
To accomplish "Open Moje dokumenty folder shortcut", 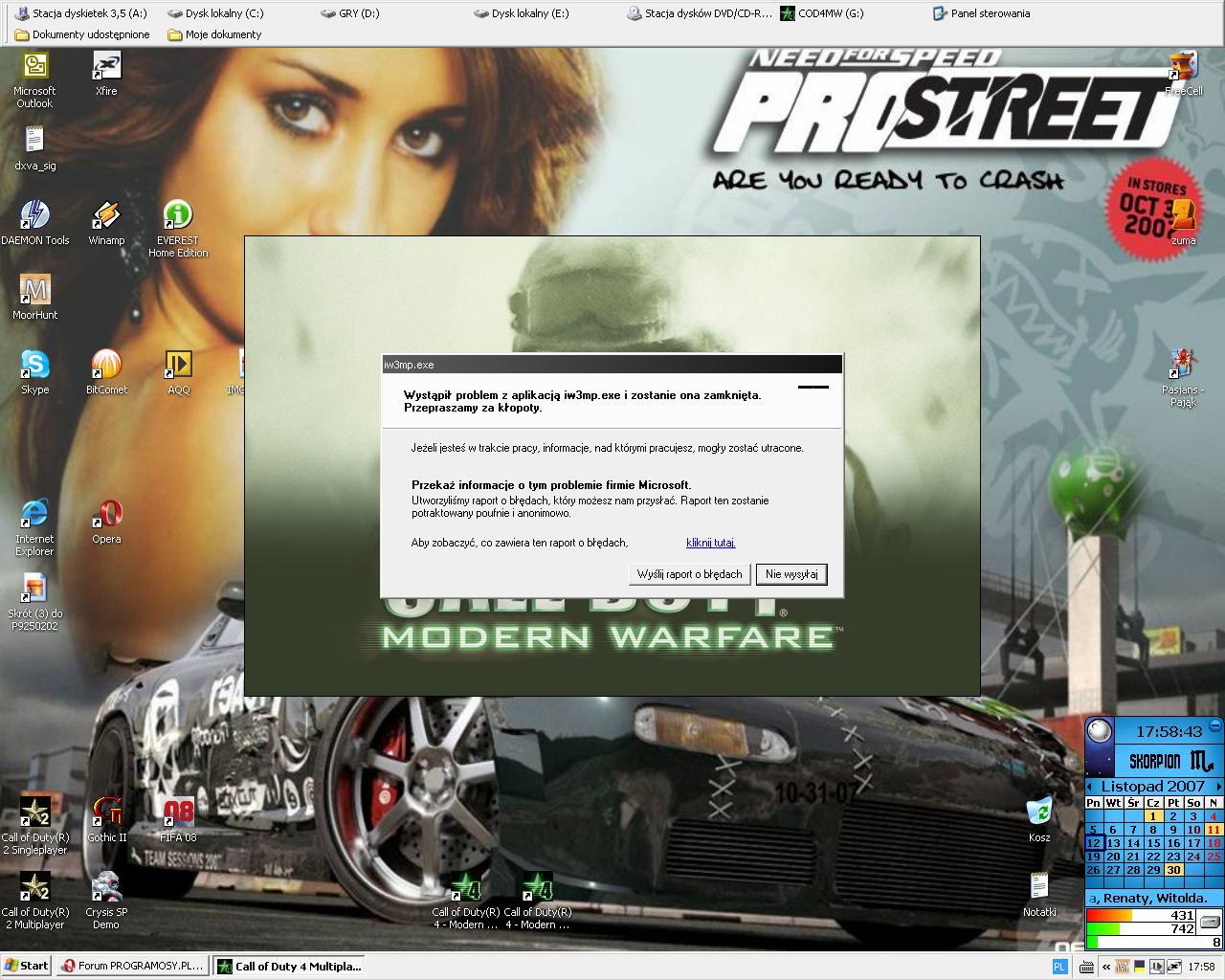I will tap(214, 34).
